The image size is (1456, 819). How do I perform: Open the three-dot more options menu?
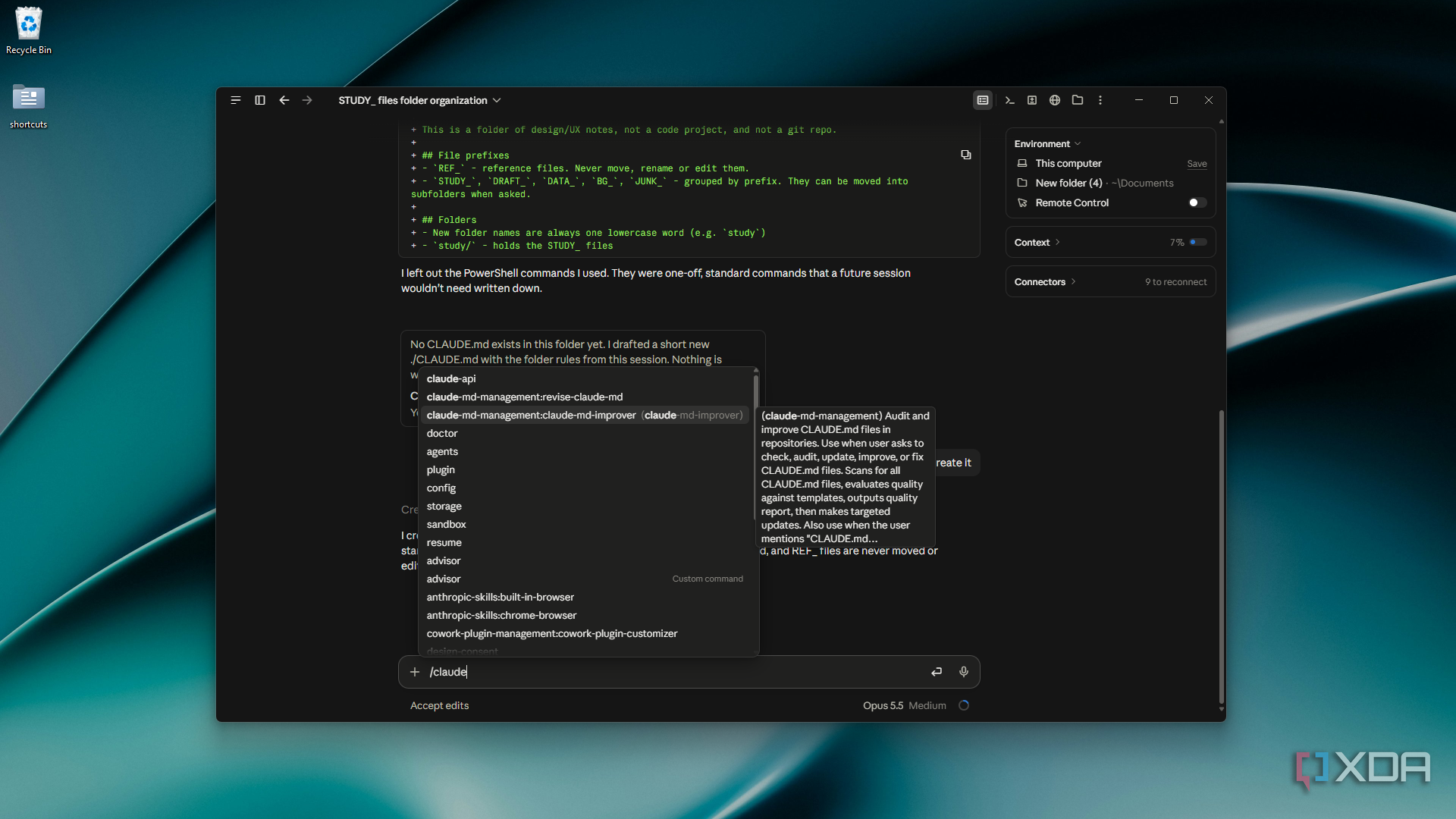(1100, 100)
